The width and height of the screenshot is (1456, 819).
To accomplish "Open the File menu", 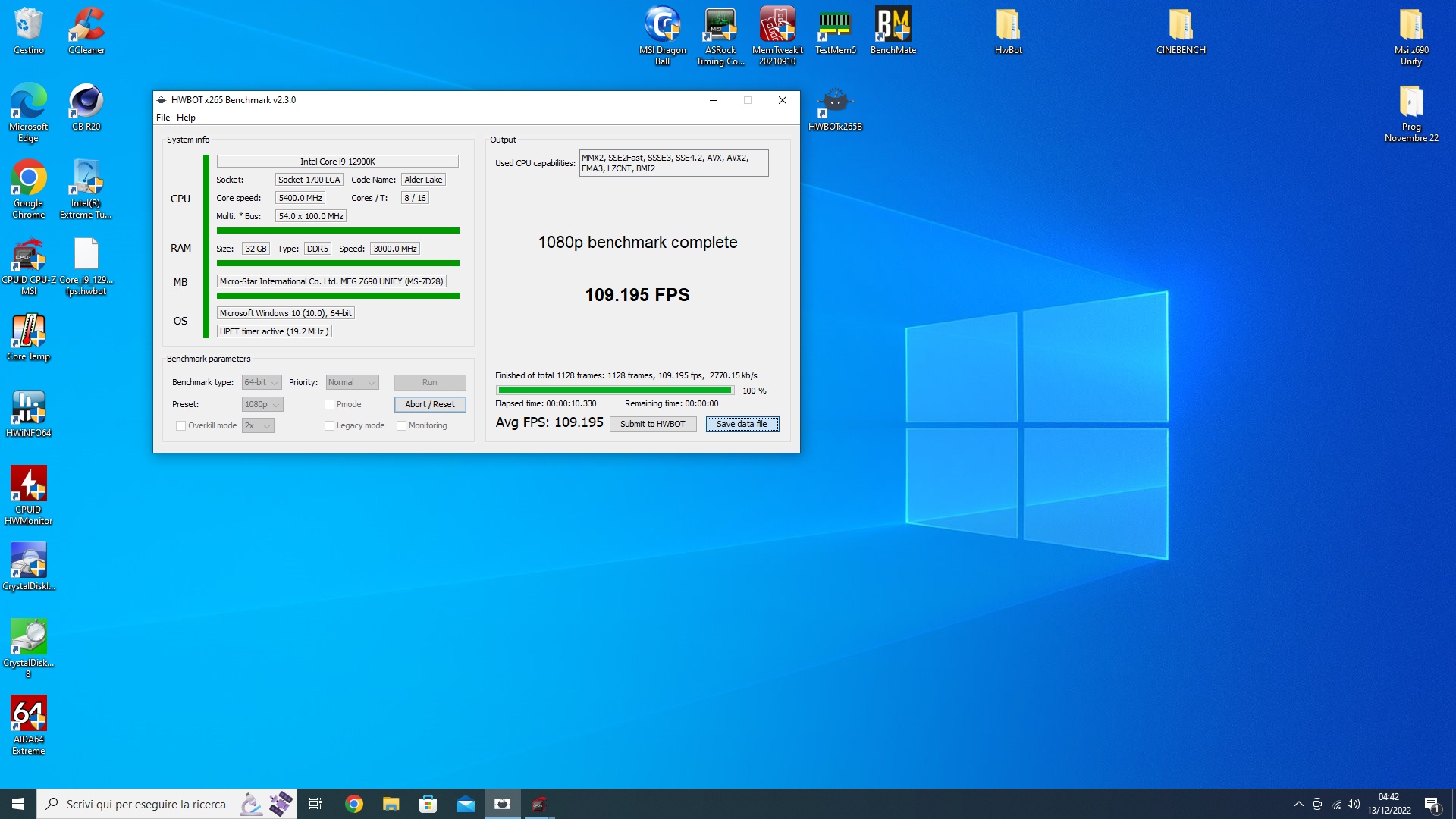I will 163,118.
